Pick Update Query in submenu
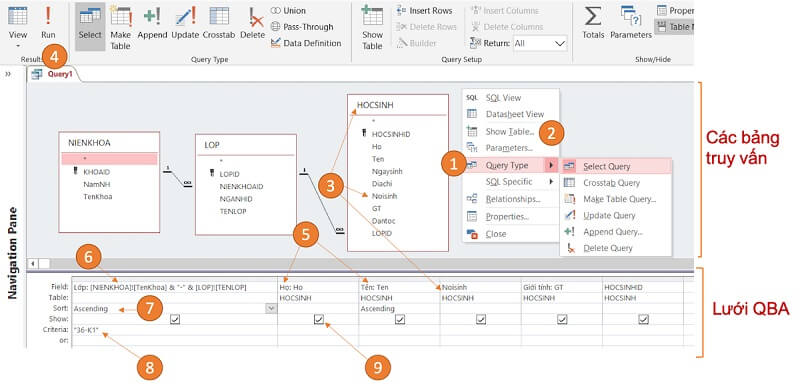This screenshot has height=388, width=800. tap(616, 215)
